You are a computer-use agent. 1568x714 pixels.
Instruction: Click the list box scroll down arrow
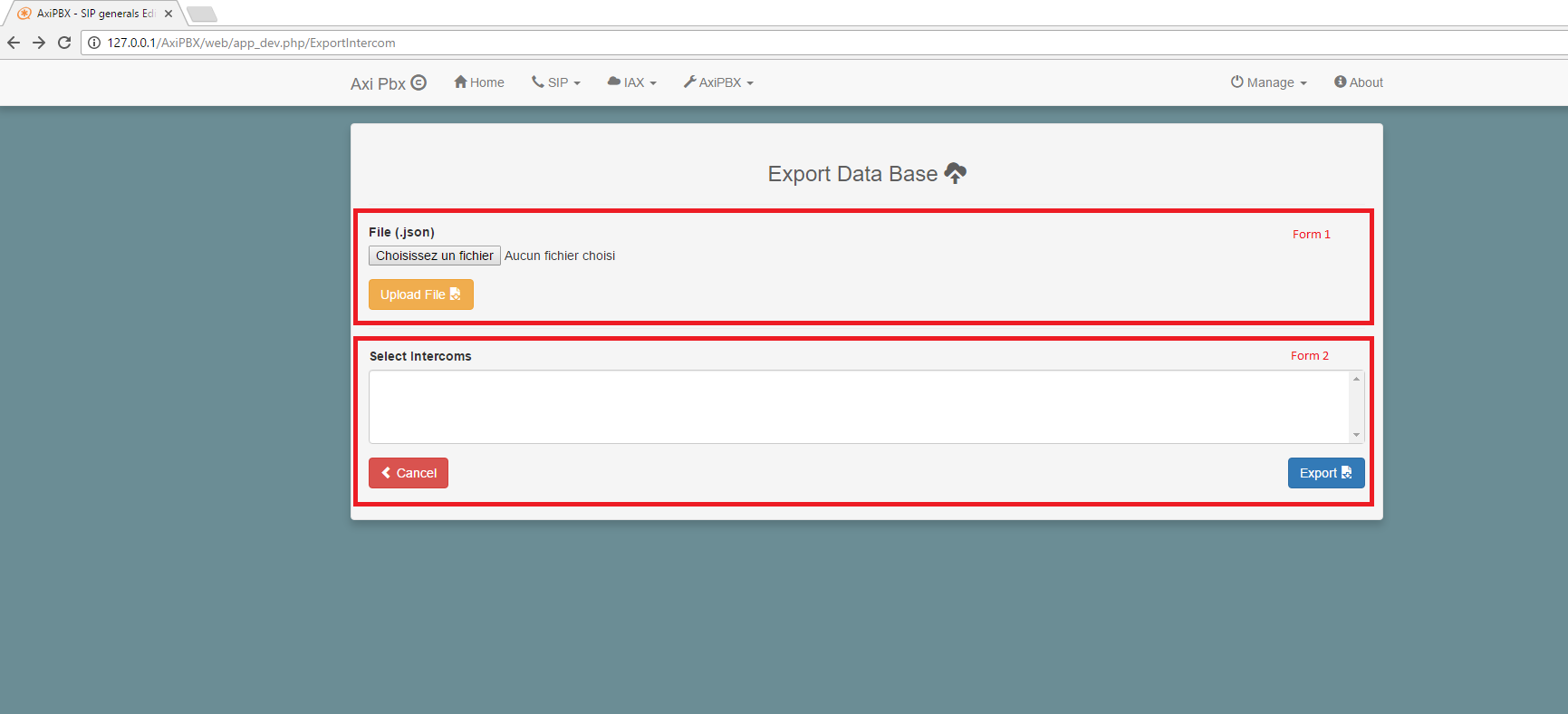(x=1356, y=435)
